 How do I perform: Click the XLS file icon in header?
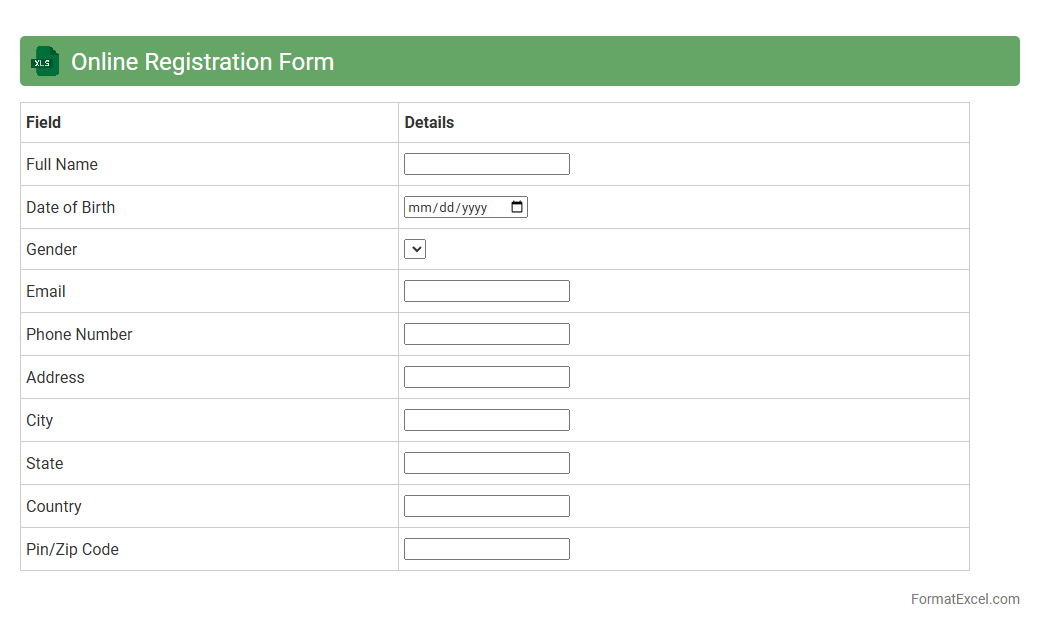click(x=45, y=61)
